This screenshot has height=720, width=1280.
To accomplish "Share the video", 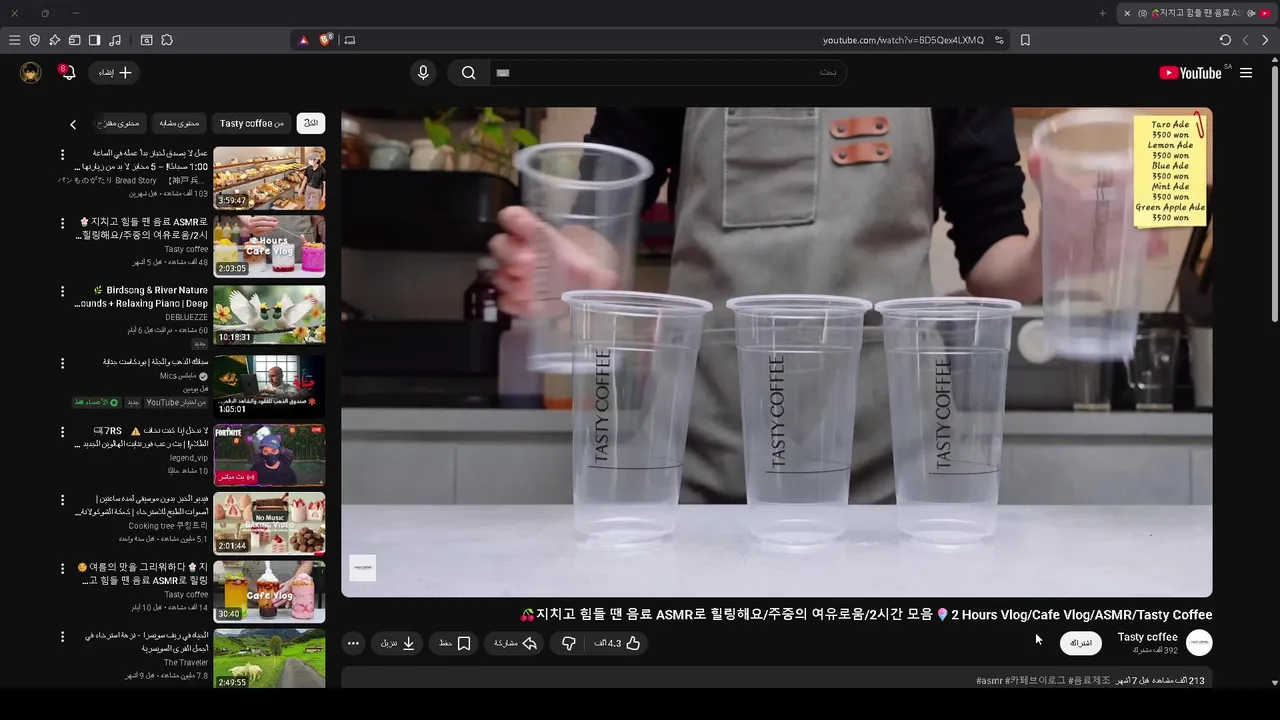I will pos(517,643).
